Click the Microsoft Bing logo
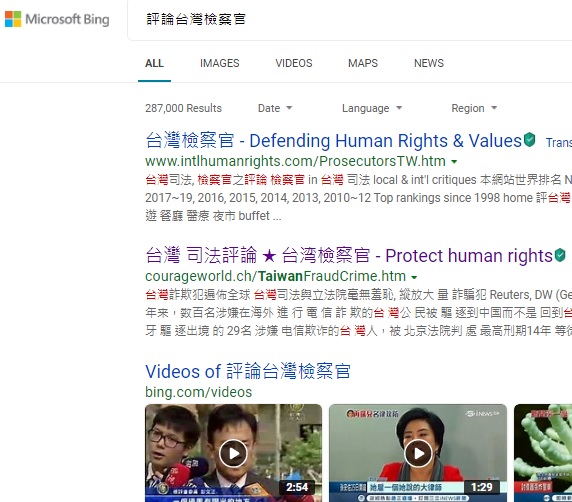The height and width of the screenshot is (502, 572). coord(57,19)
